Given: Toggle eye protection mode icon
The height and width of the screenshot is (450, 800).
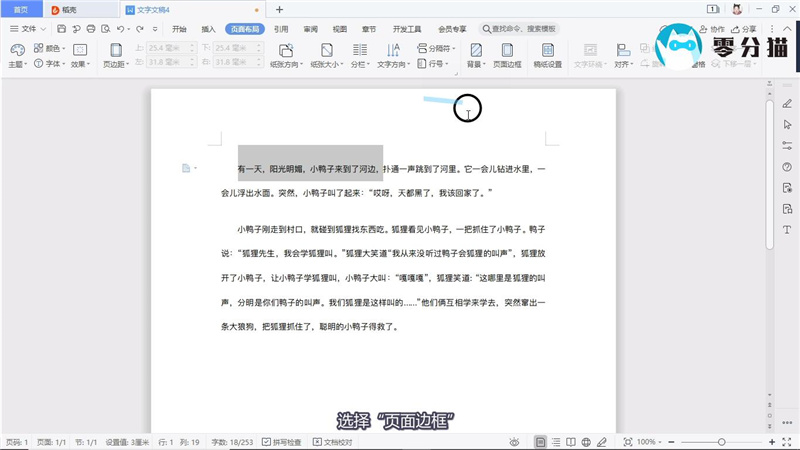Looking at the screenshot, I should tap(513, 441).
